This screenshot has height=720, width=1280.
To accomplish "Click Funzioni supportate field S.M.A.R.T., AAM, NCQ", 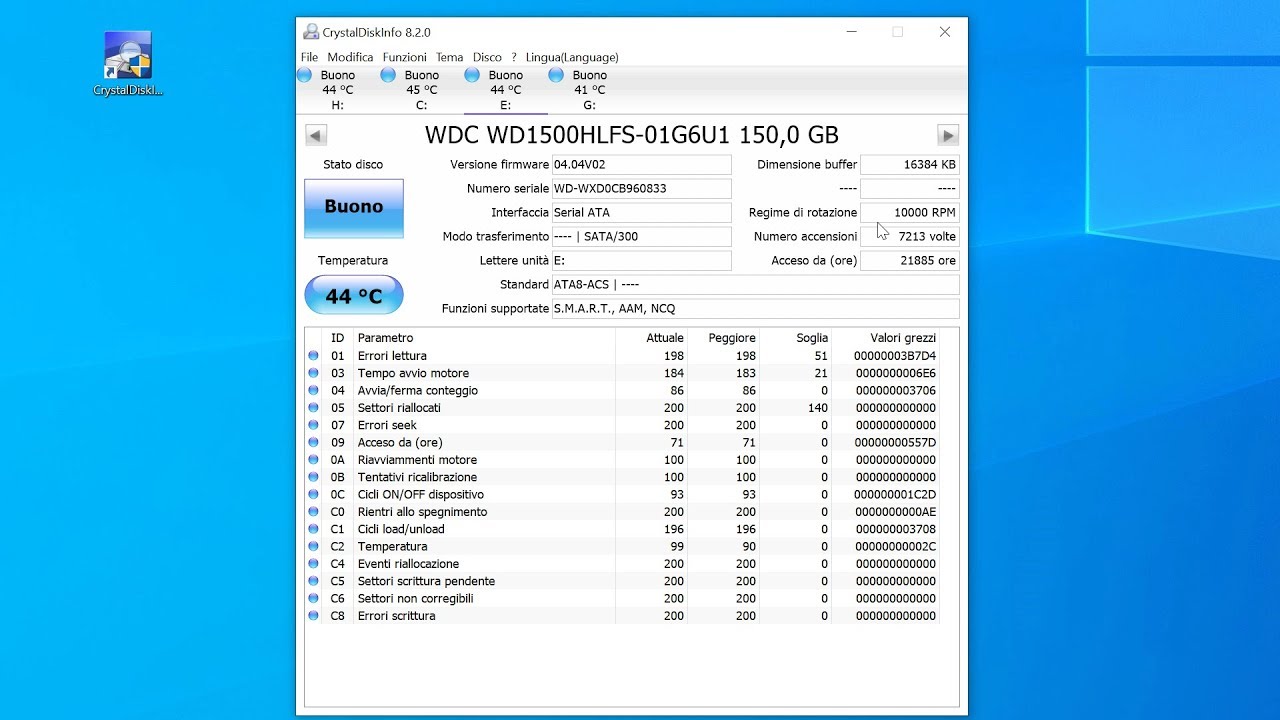I will [755, 308].
